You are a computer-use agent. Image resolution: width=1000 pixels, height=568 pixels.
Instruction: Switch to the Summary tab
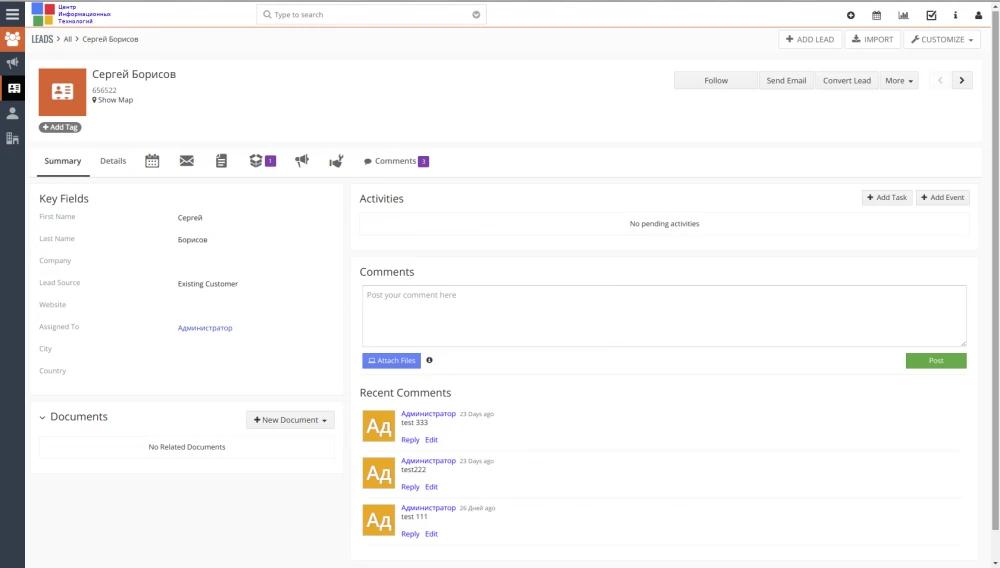tap(62, 161)
